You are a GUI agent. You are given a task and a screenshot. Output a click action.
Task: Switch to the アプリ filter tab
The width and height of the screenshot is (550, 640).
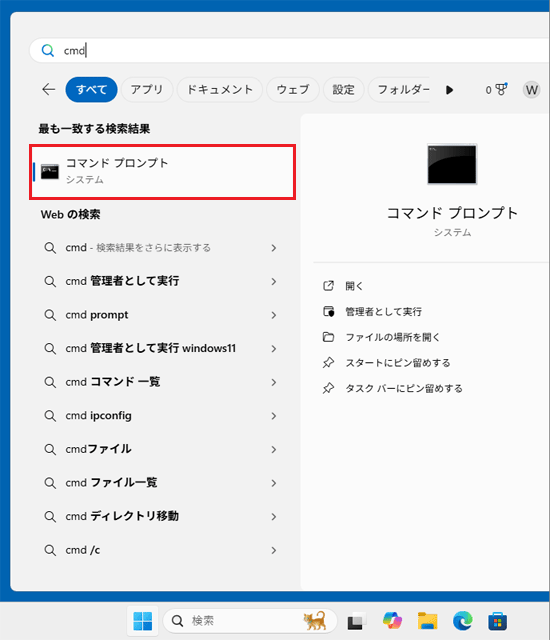point(147,89)
